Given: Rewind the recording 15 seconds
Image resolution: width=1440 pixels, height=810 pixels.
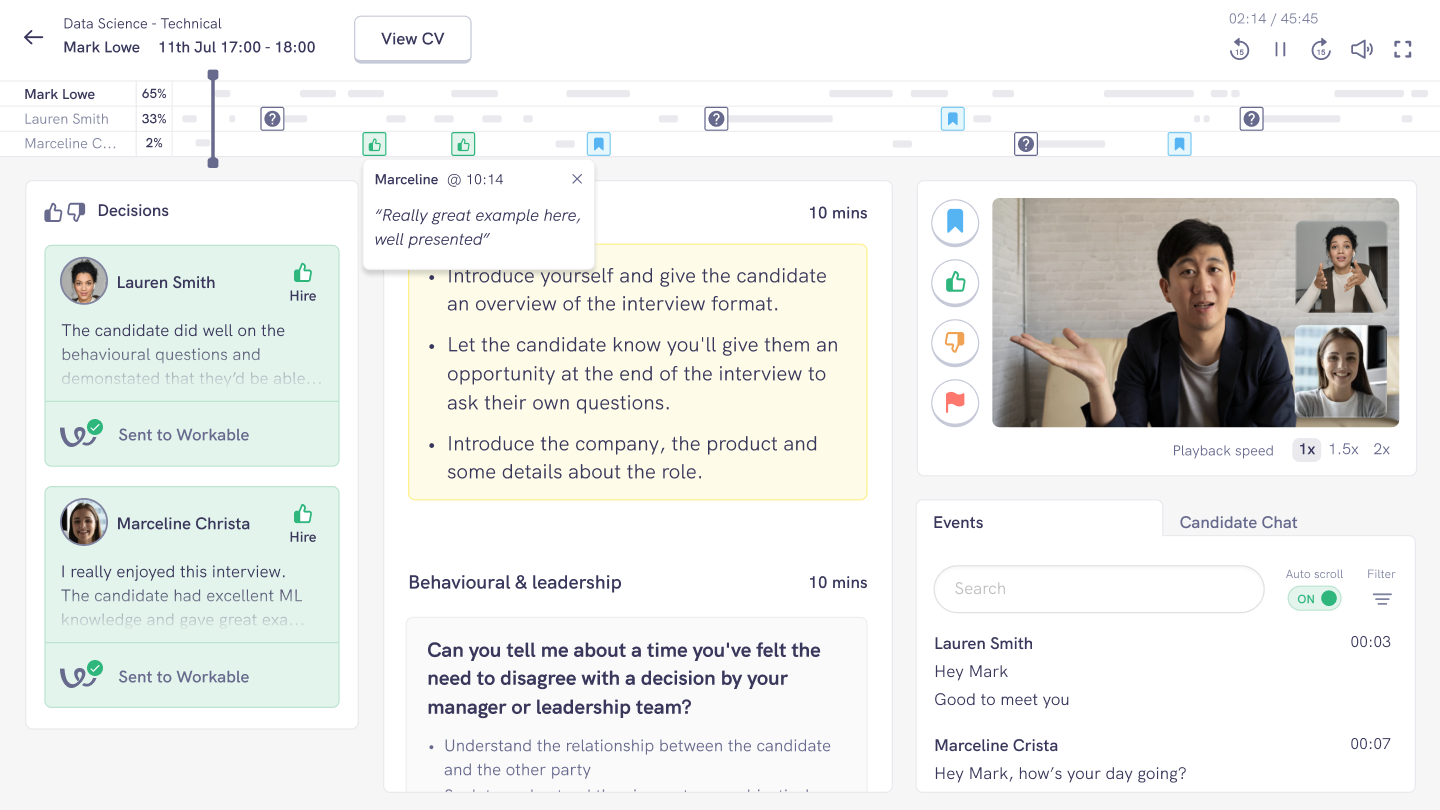Looking at the screenshot, I should [1240, 49].
